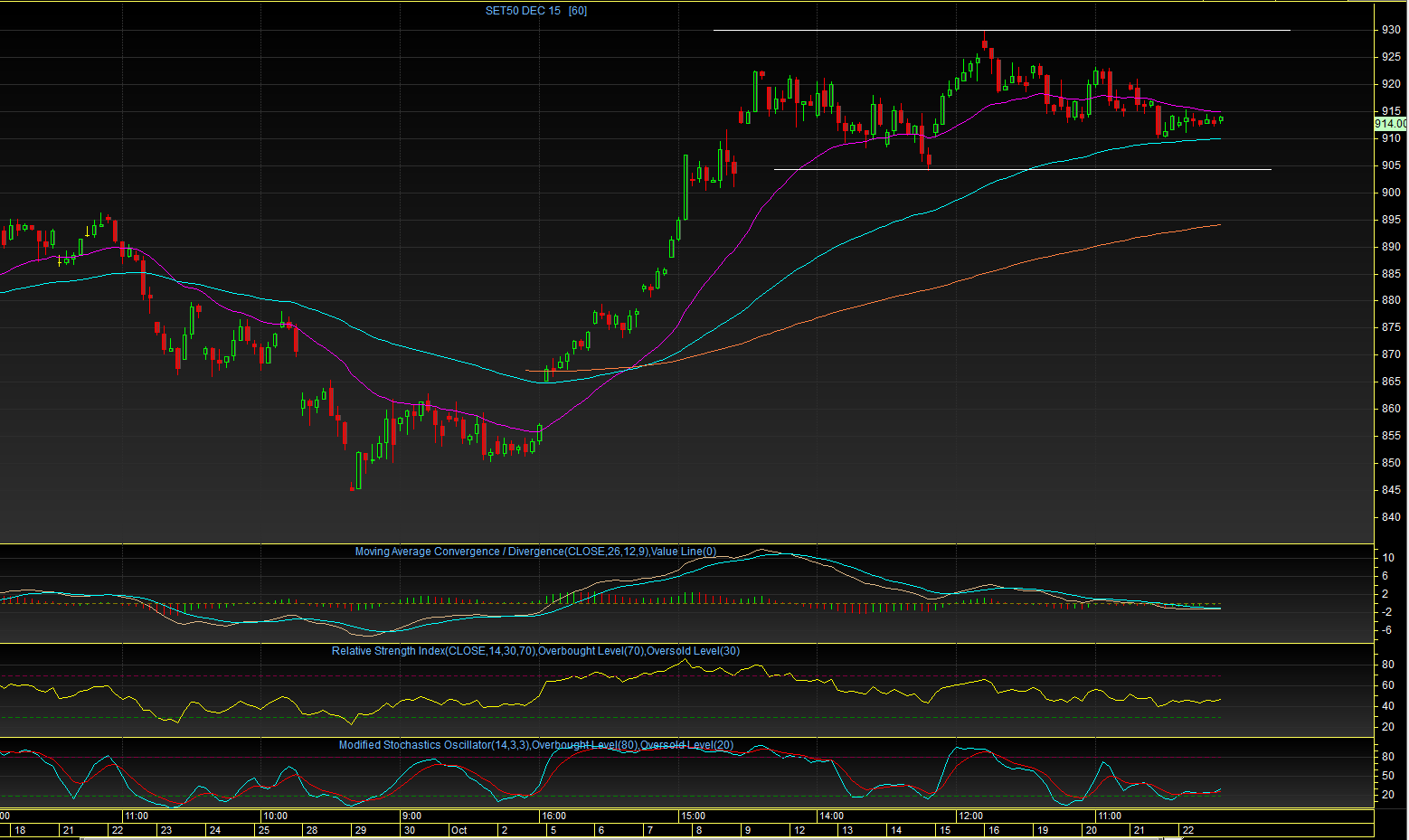Click the 845 price axis label

click(1391, 490)
